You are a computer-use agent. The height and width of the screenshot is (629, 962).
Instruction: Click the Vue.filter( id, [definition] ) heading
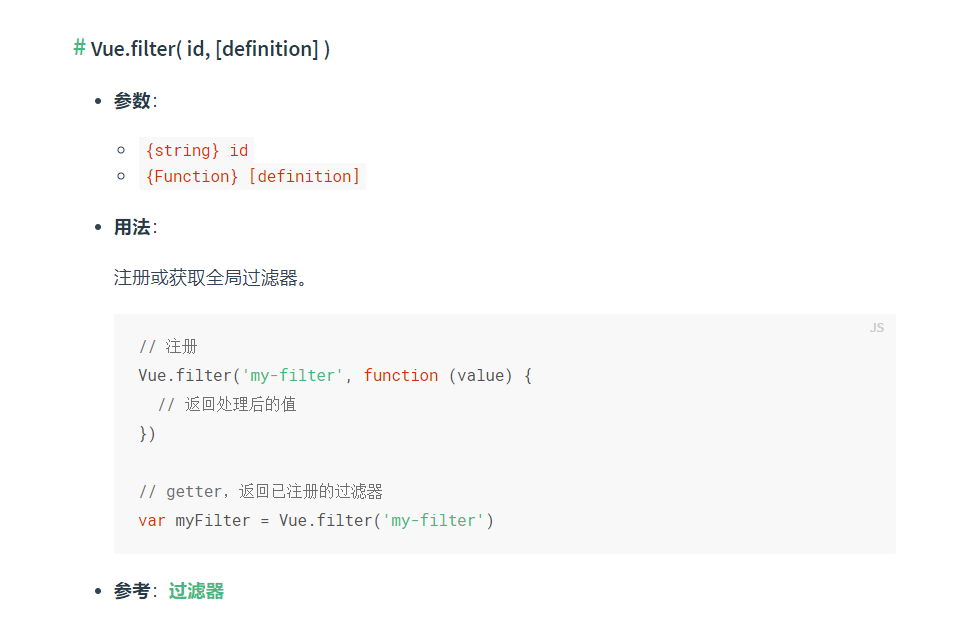coord(210,48)
